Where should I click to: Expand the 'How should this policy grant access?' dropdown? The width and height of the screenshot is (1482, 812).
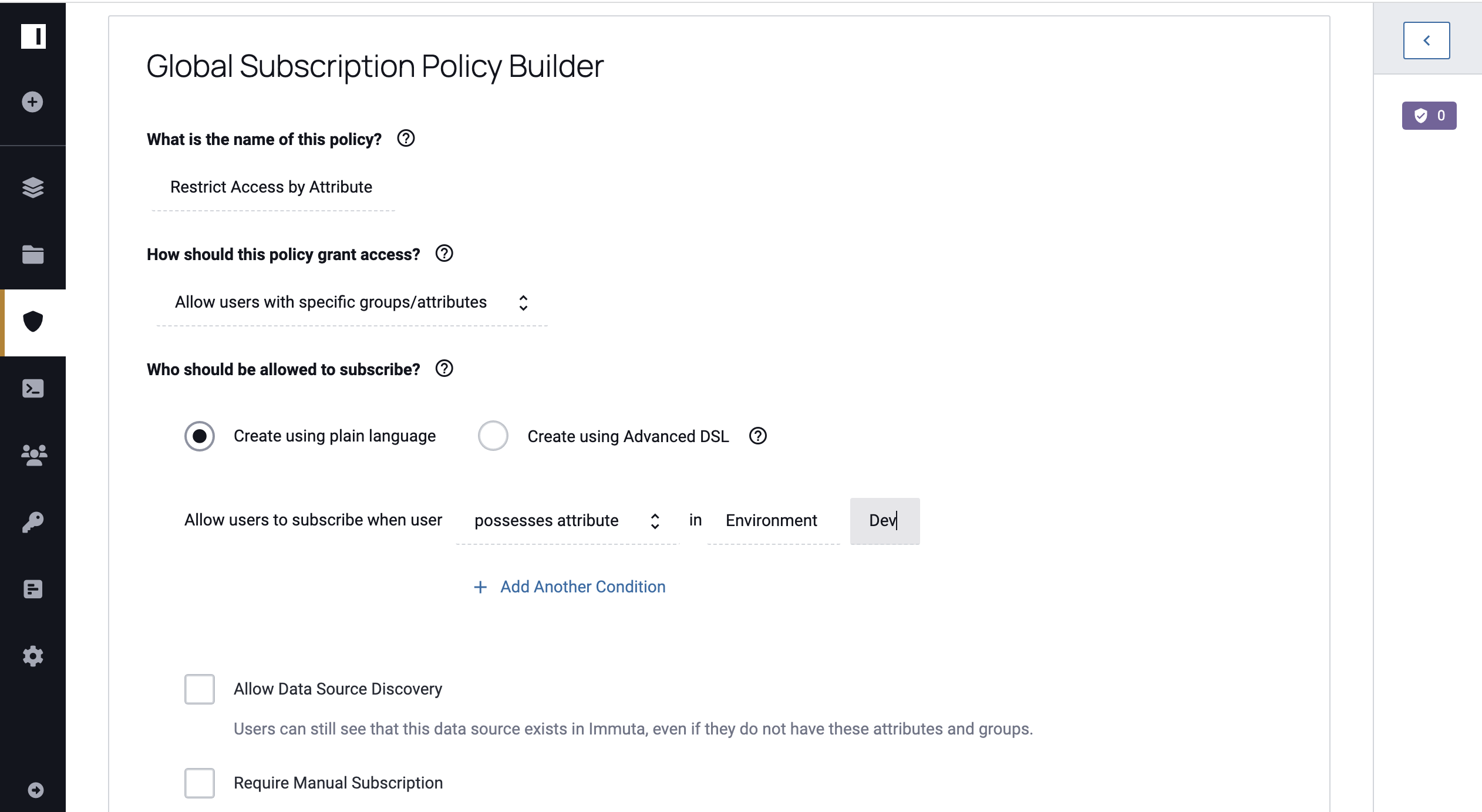pos(351,302)
